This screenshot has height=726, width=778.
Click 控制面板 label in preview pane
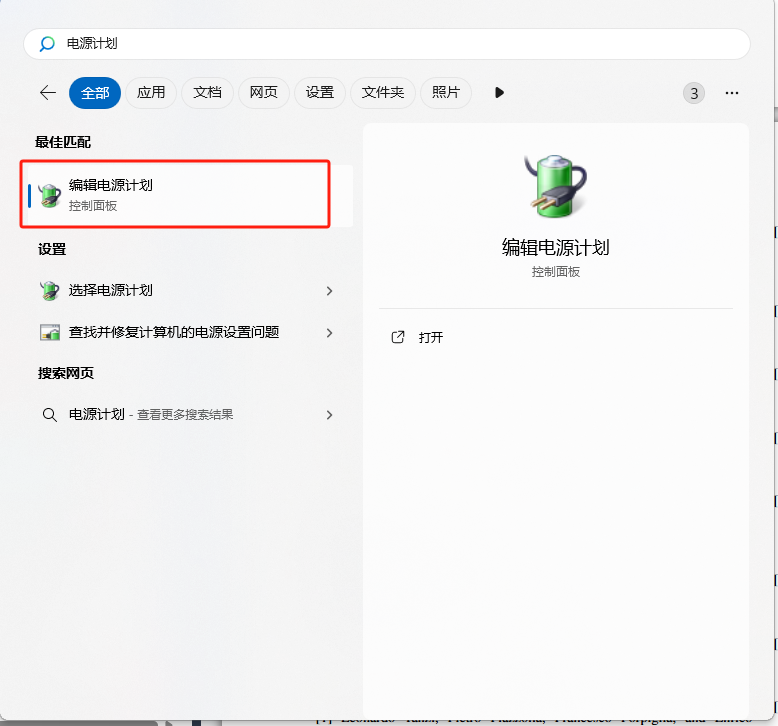[556, 272]
